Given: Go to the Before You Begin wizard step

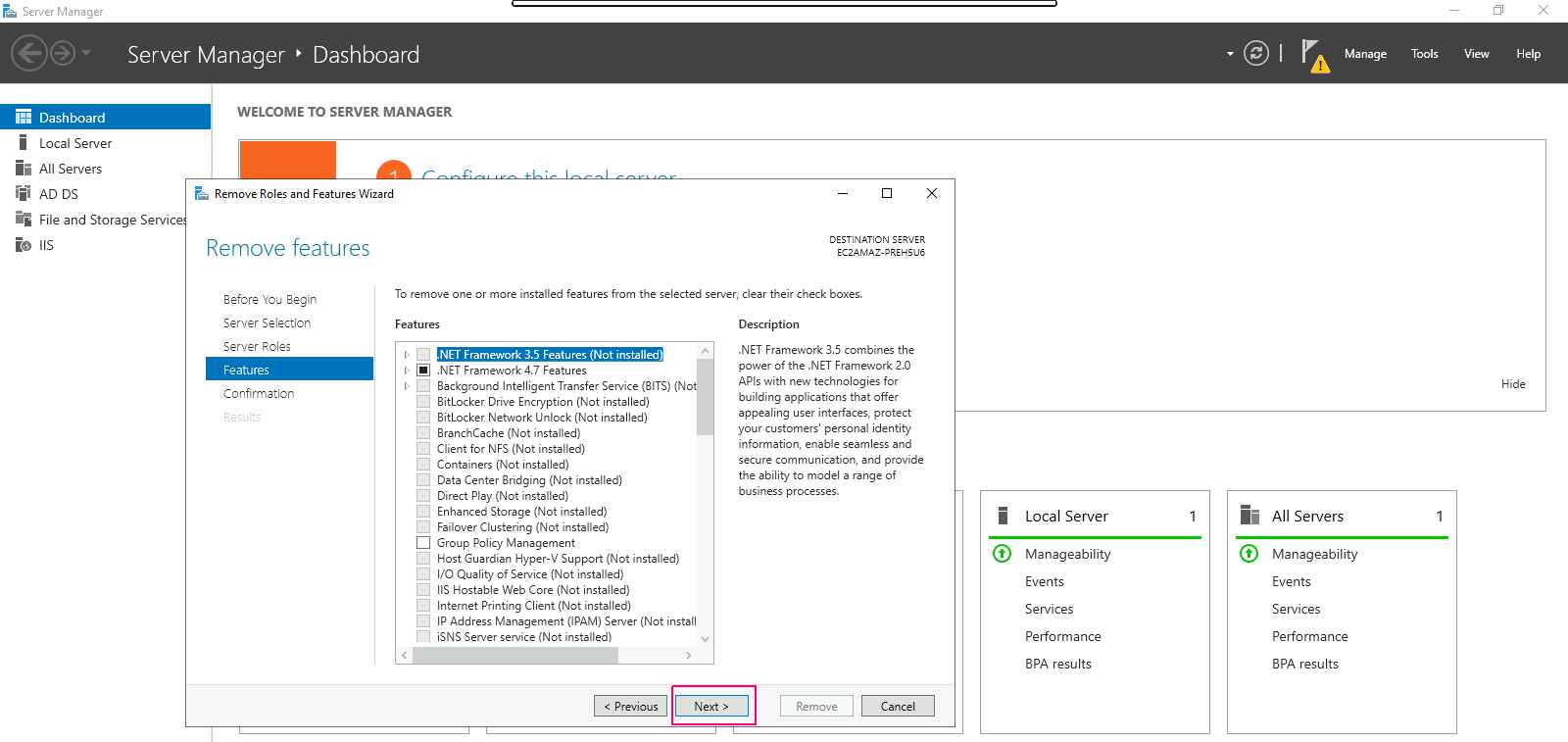Looking at the screenshot, I should point(269,299).
